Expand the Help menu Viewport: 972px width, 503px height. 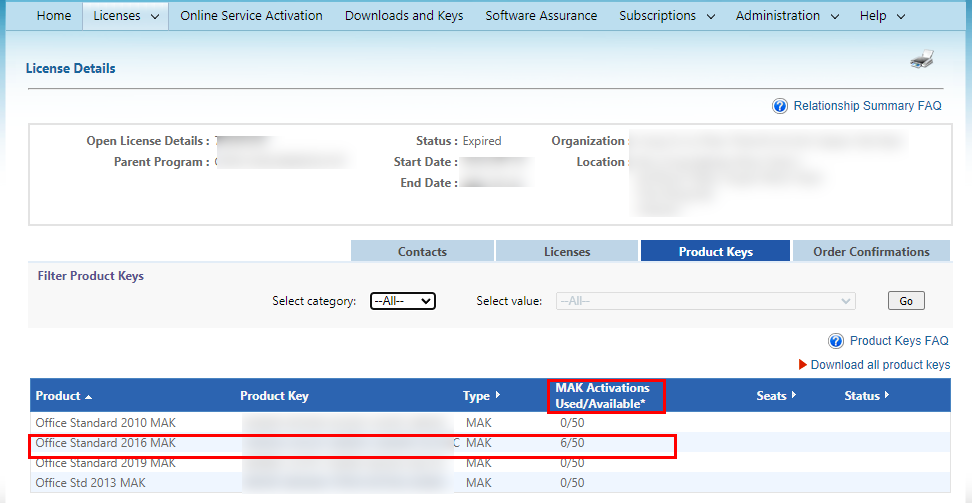882,16
